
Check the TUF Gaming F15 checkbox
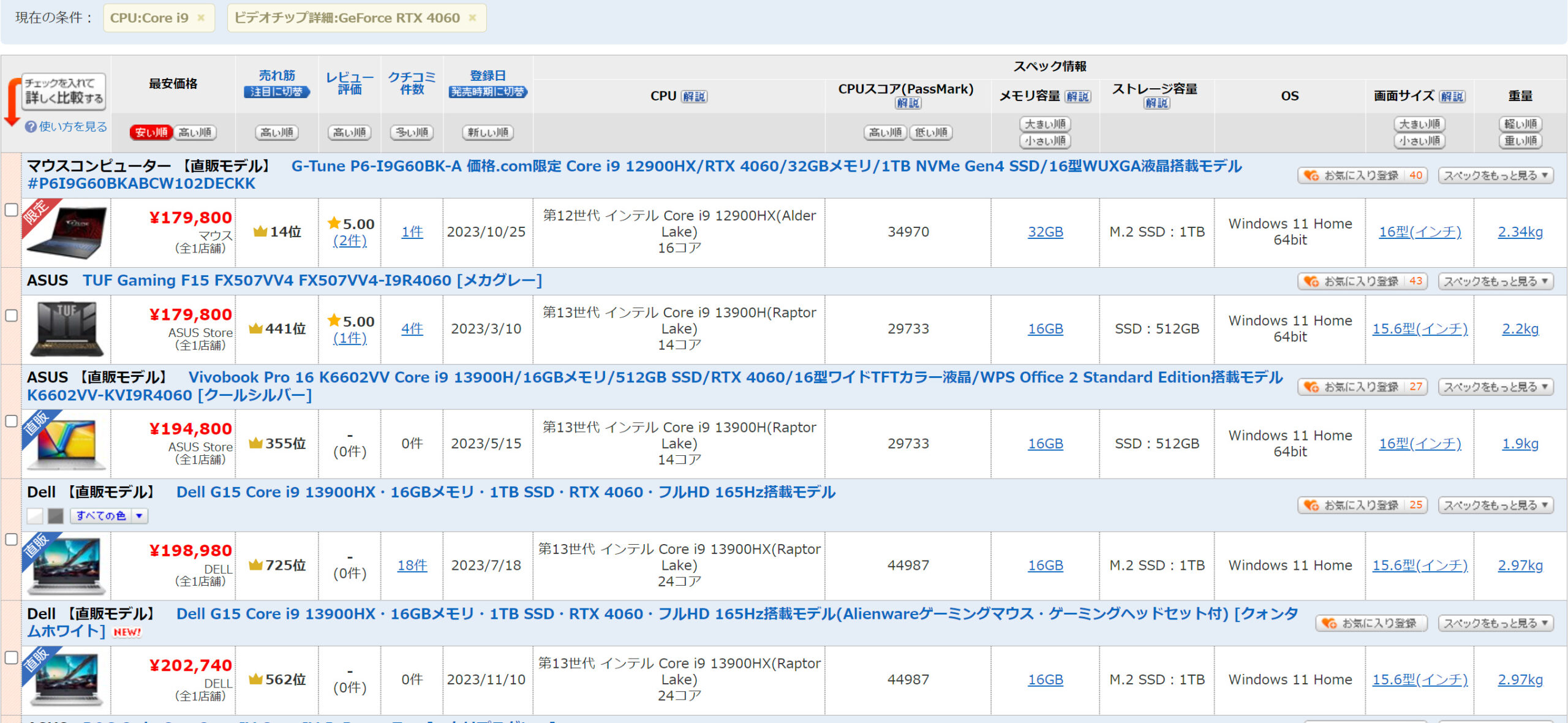coord(11,316)
